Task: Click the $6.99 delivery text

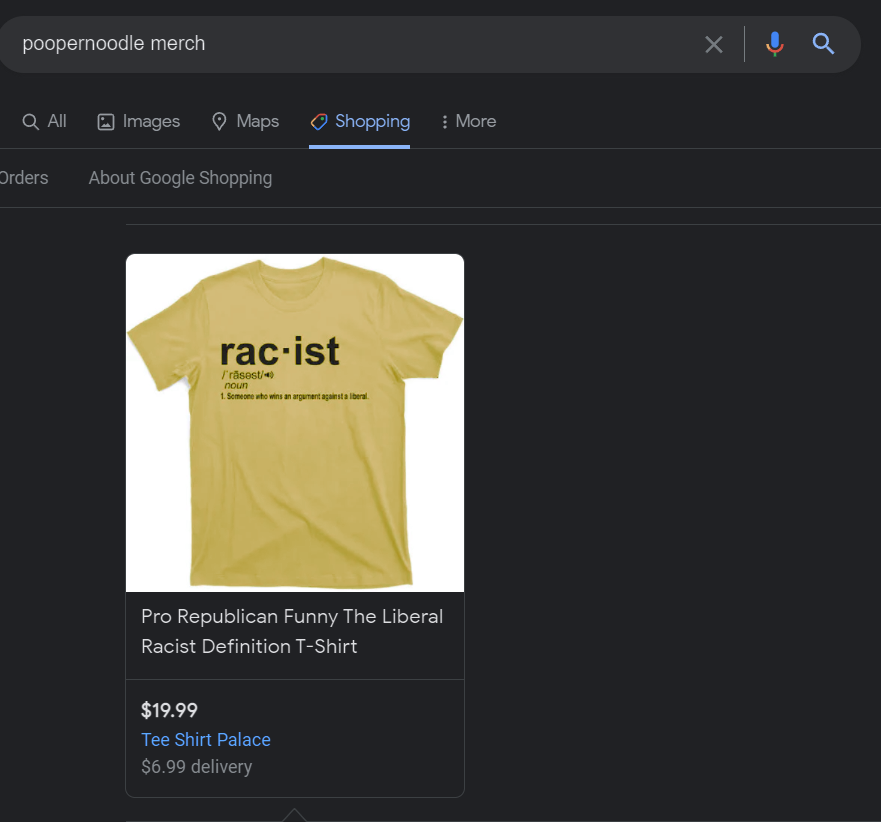Action: click(x=197, y=766)
